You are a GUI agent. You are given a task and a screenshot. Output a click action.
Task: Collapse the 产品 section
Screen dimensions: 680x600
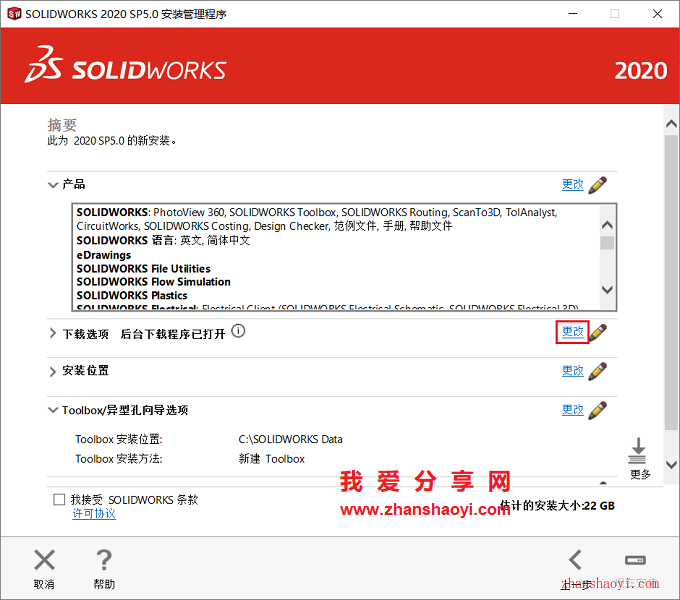click(53, 185)
